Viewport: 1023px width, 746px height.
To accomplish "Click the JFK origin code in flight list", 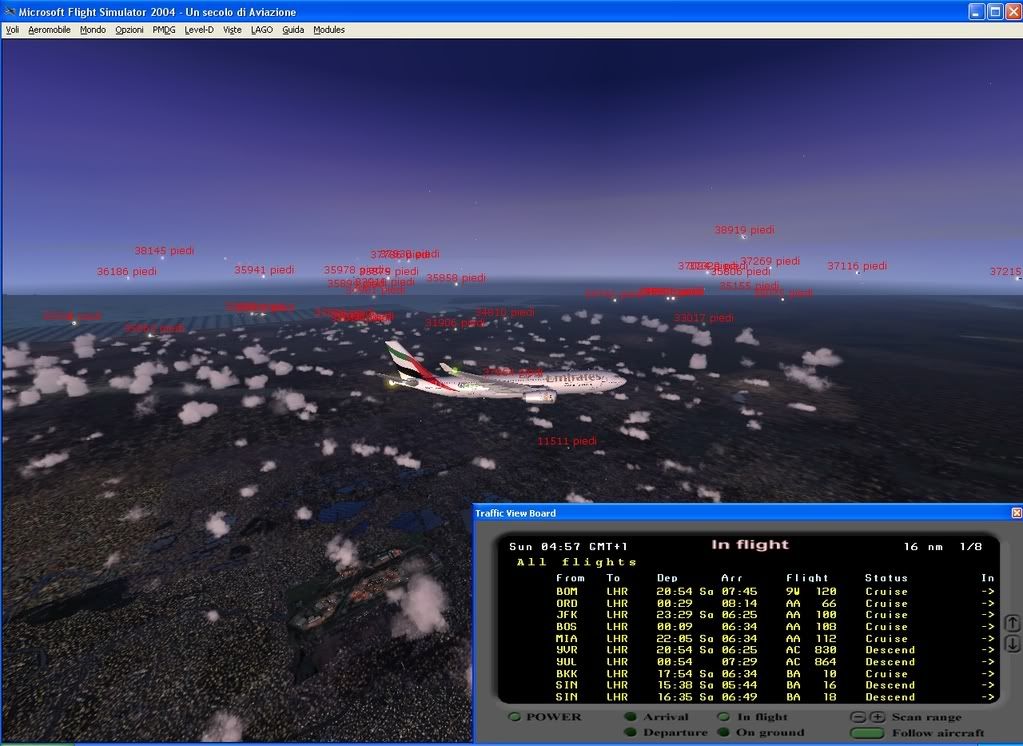I will coord(566,615).
